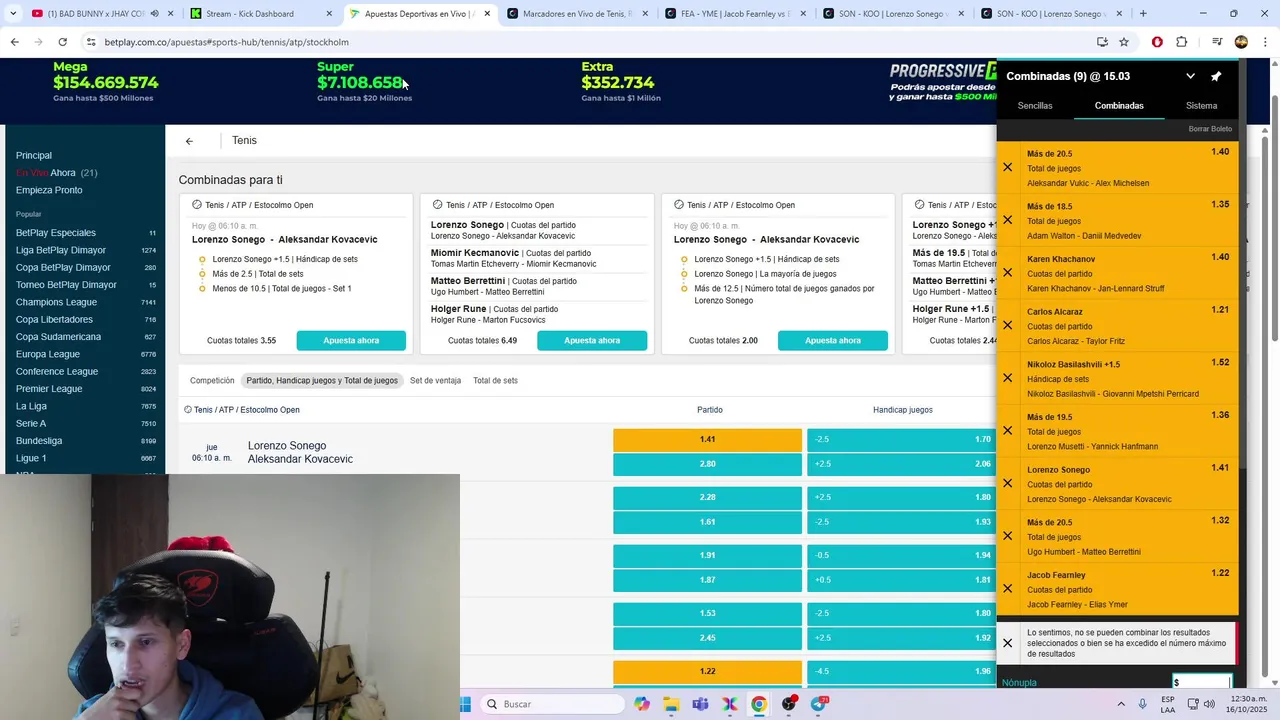Viewport: 1280px width, 720px height.
Task: Select handicap -2.5 at 1.70
Action: tap(902, 440)
